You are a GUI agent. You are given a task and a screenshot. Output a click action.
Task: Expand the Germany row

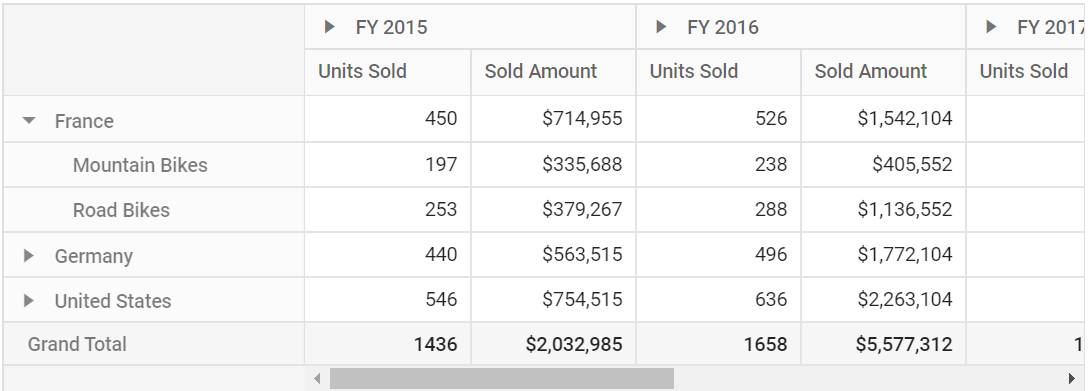[28, 256]
